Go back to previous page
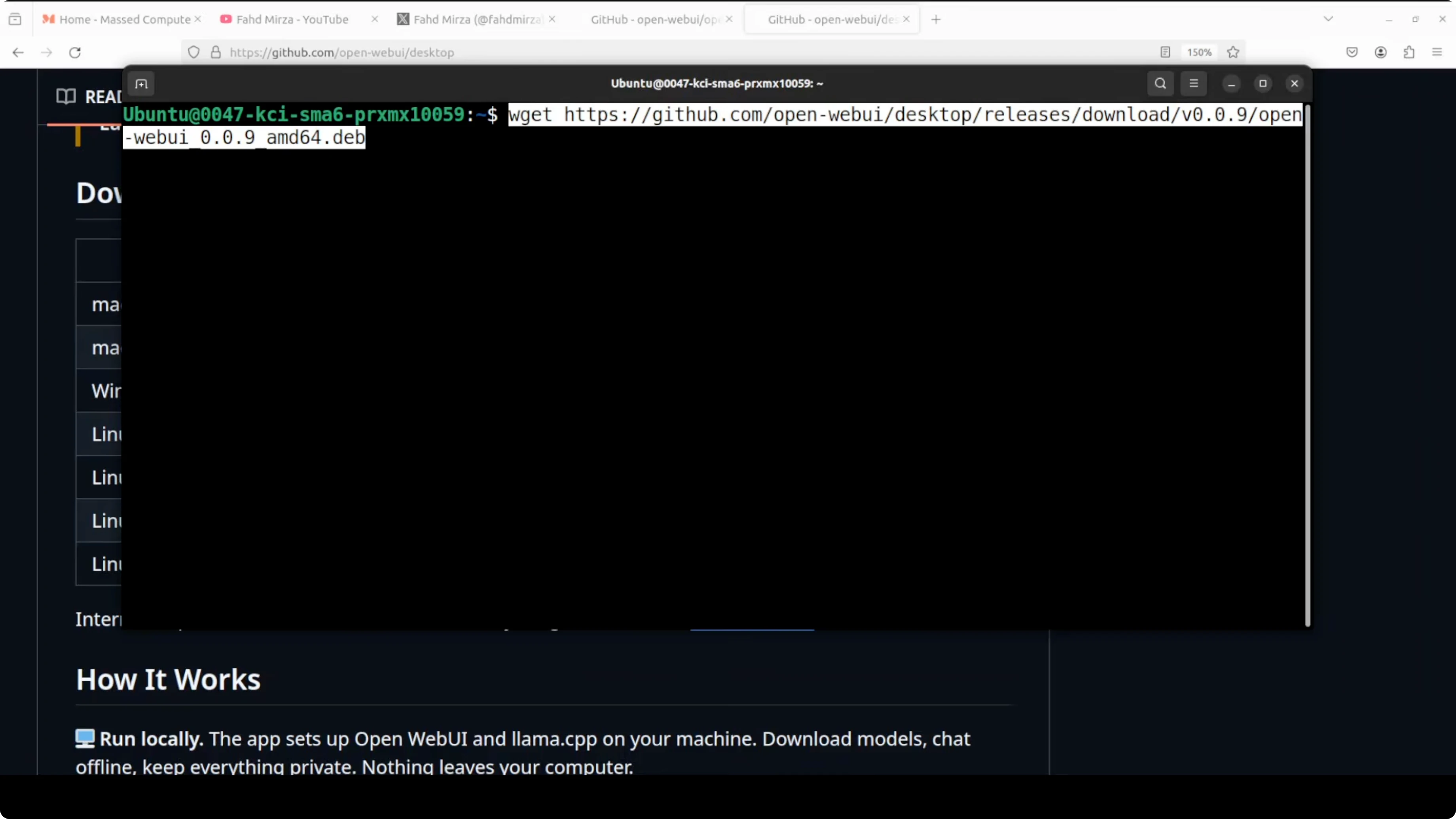The image size is (1456, 819). pos(18,53)
